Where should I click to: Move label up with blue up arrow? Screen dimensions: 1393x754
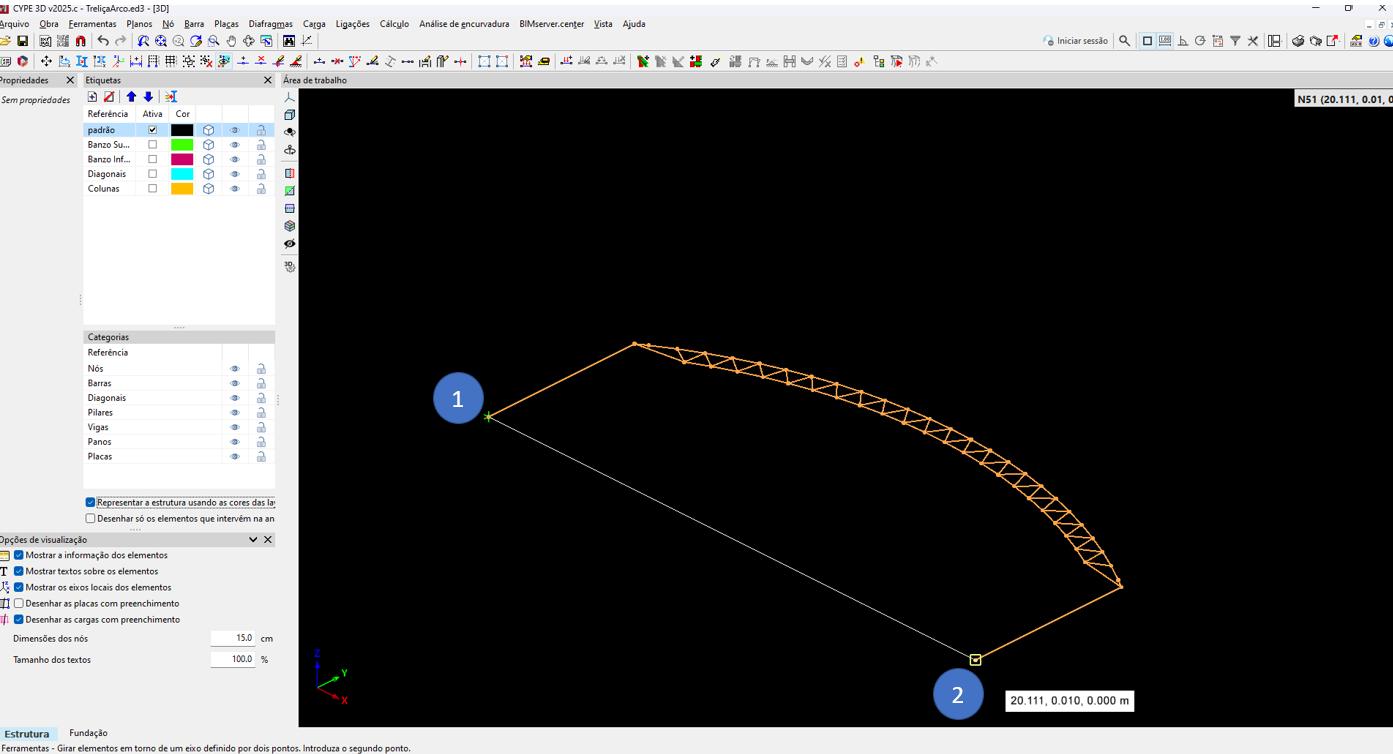point(131,97)
